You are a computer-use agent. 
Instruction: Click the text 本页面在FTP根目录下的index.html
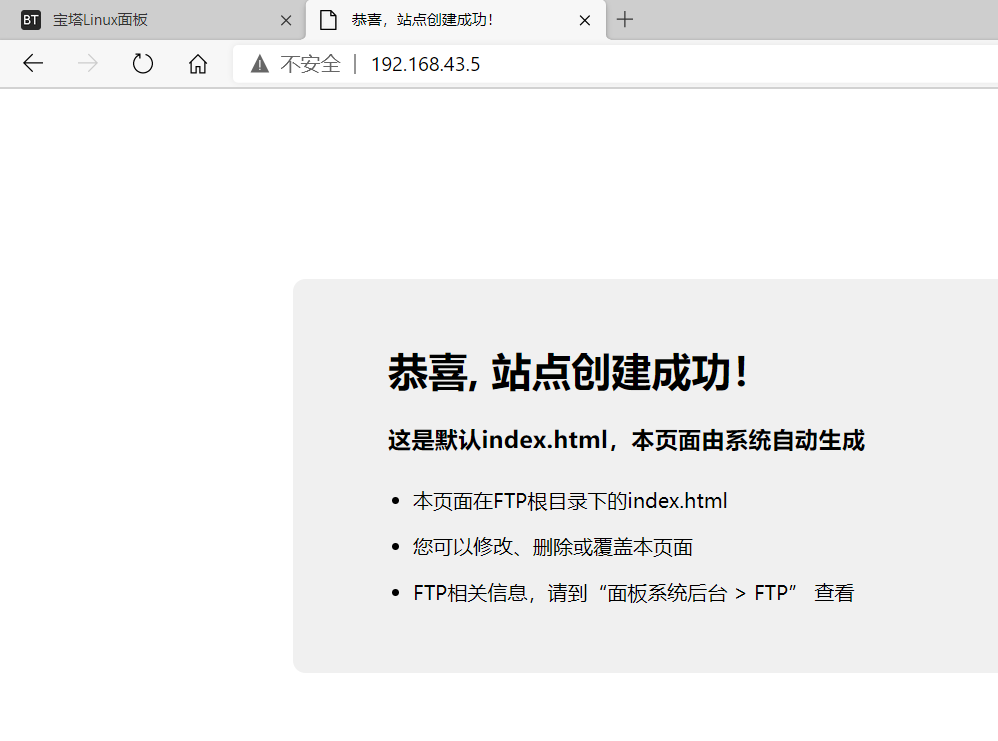570,501
